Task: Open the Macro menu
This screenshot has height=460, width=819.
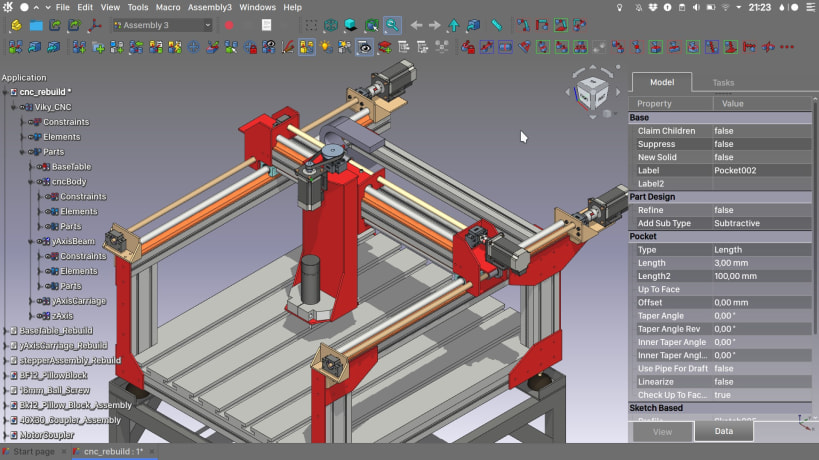Action: point(167,7)
